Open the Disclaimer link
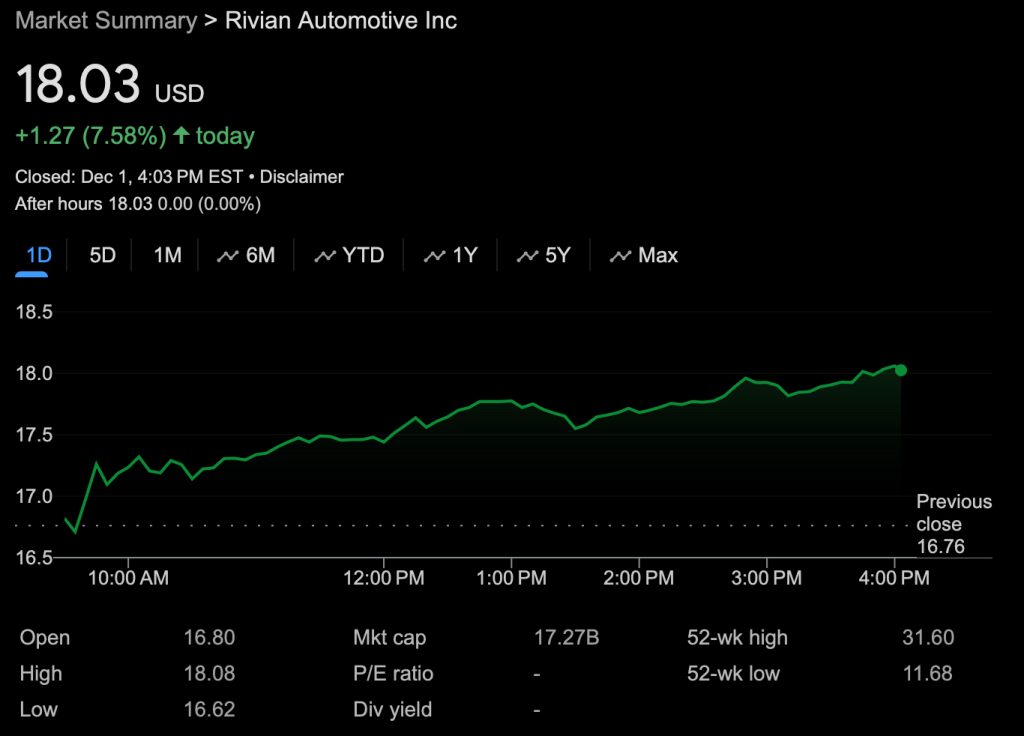 (301, 177)
